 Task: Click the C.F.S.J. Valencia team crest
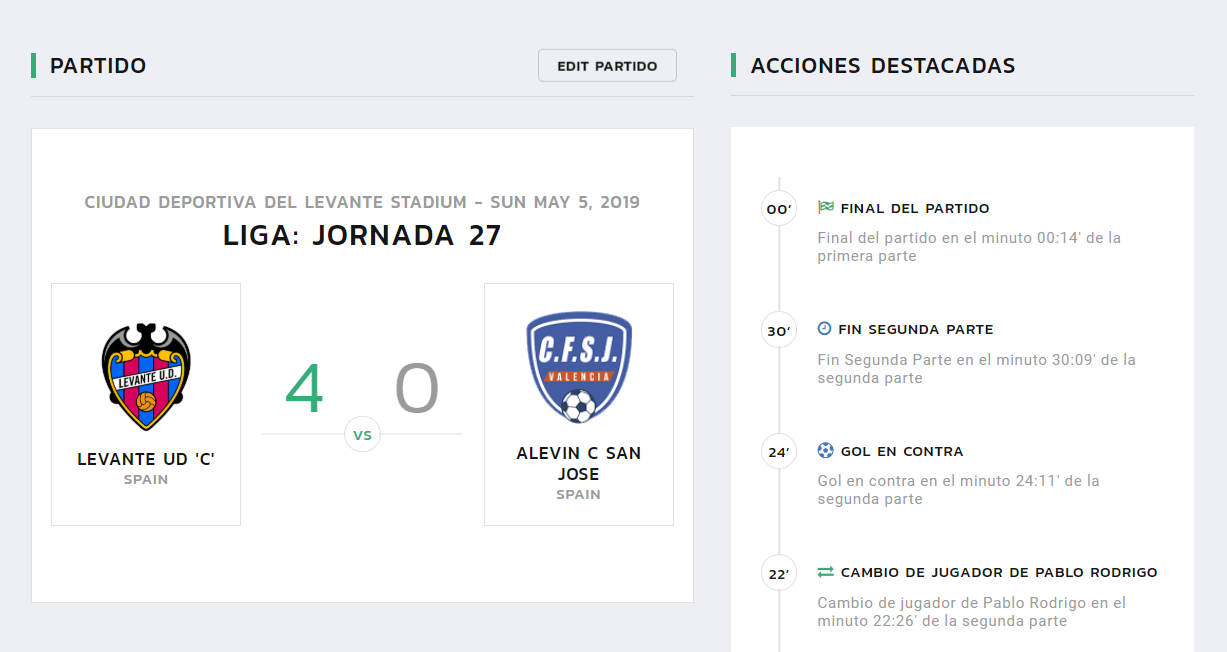[579, 367]
